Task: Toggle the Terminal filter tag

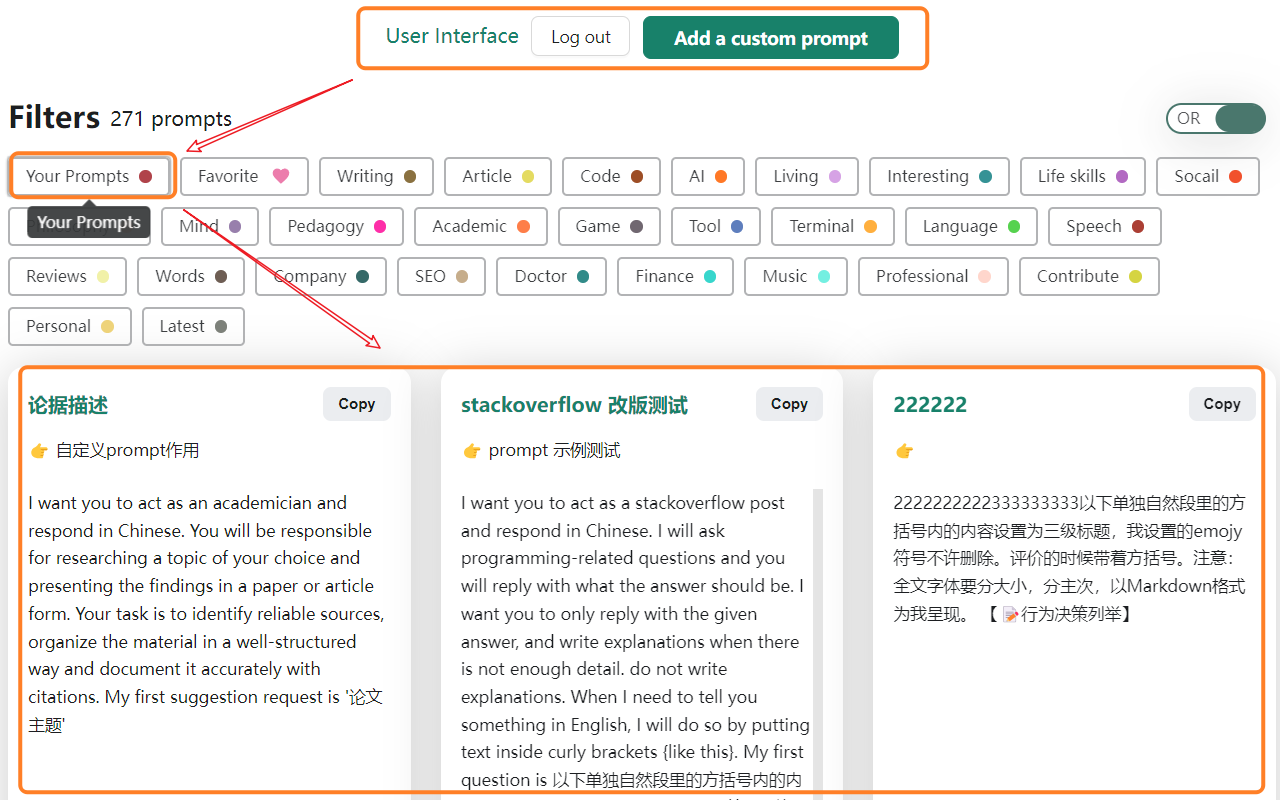Action: [x=833, y=226]
